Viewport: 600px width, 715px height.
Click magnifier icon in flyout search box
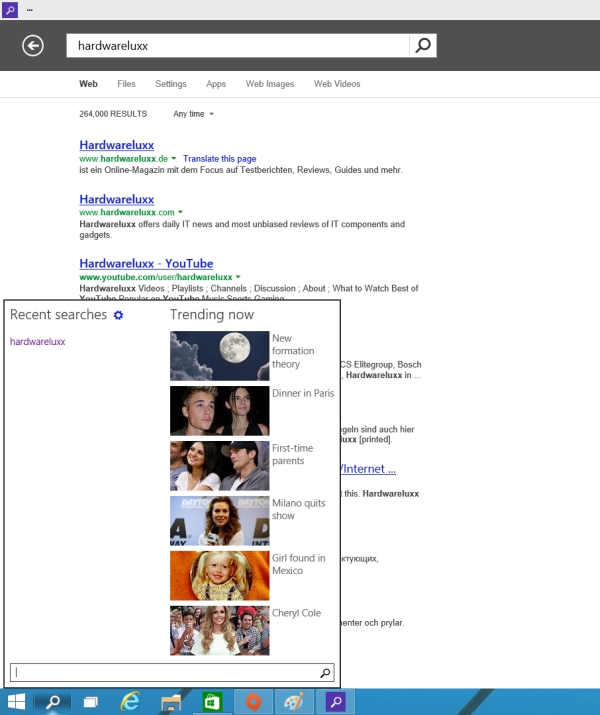(325, 673)
